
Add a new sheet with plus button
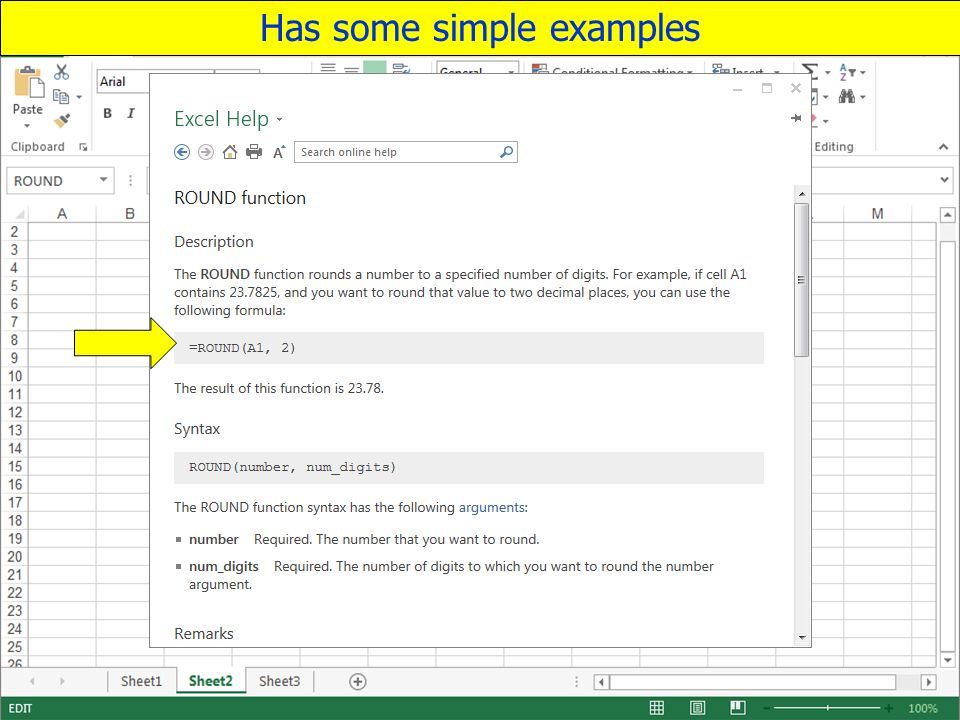[x=358, y=681]
